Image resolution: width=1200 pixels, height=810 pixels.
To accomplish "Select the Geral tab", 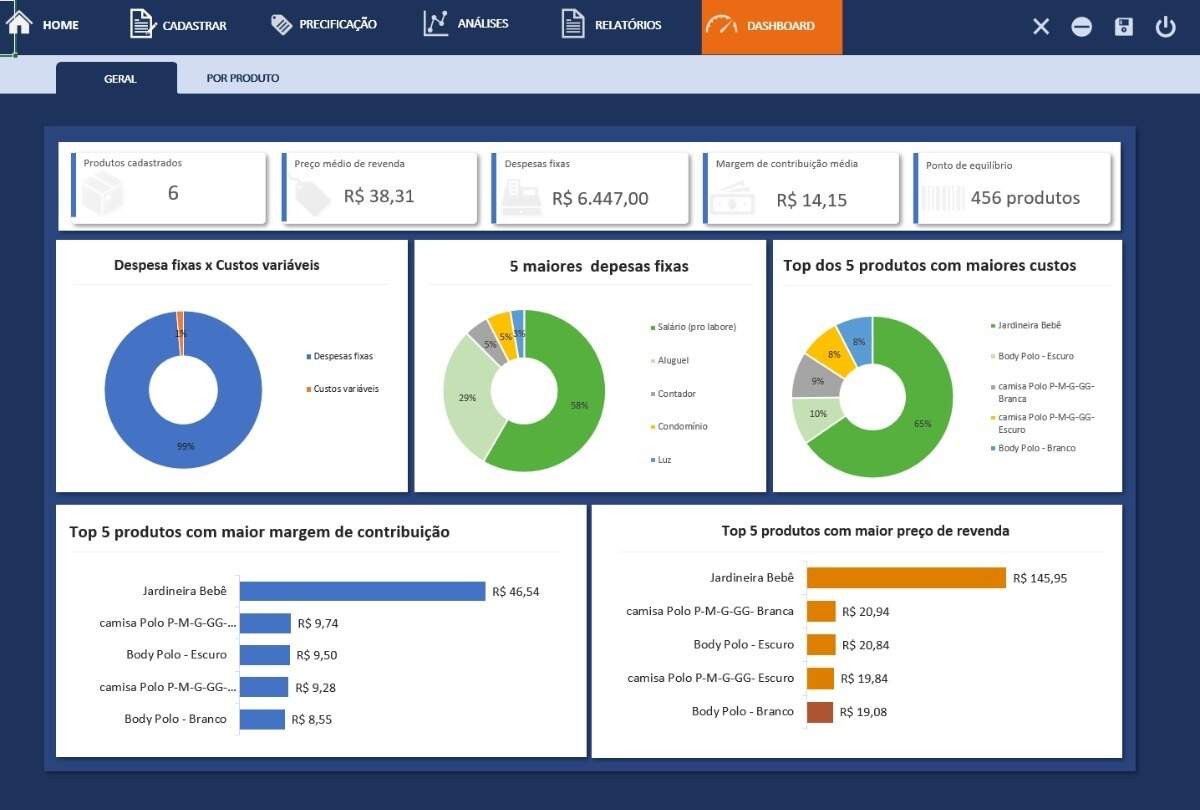I will pos(120,78).
